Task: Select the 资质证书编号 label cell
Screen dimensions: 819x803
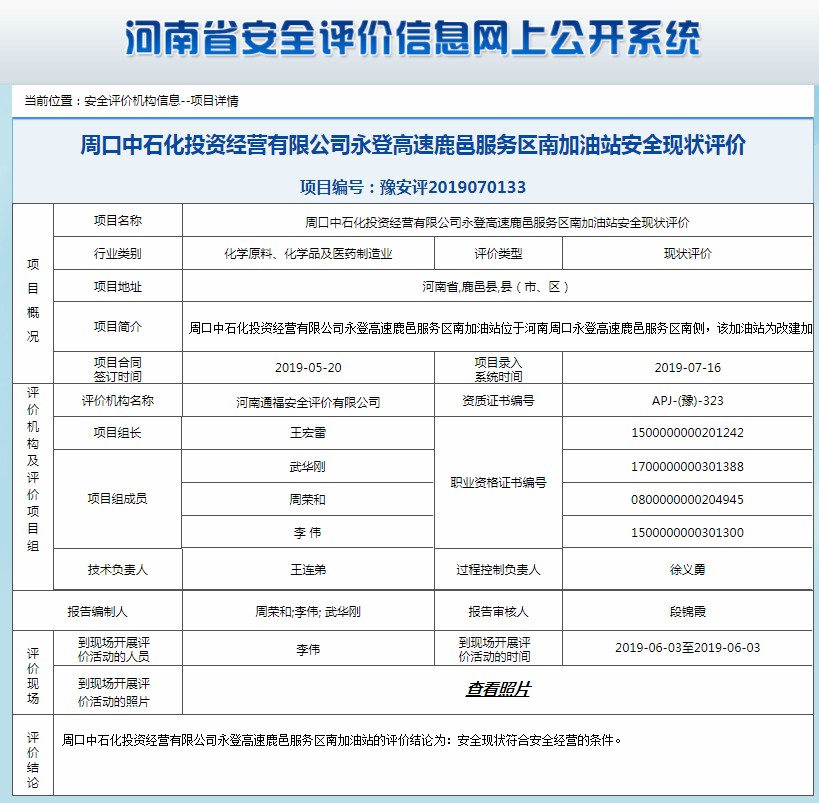Action: [x=498, y=401]
